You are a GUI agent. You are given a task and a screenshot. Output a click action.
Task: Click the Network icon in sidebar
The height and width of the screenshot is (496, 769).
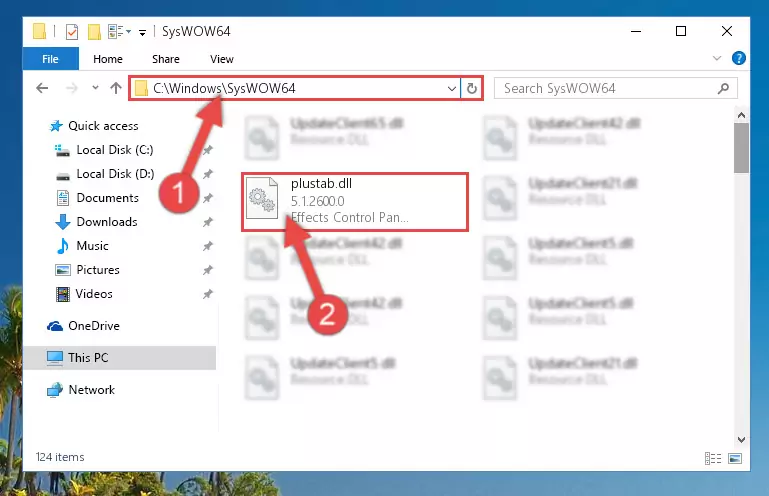pos(55,390)
